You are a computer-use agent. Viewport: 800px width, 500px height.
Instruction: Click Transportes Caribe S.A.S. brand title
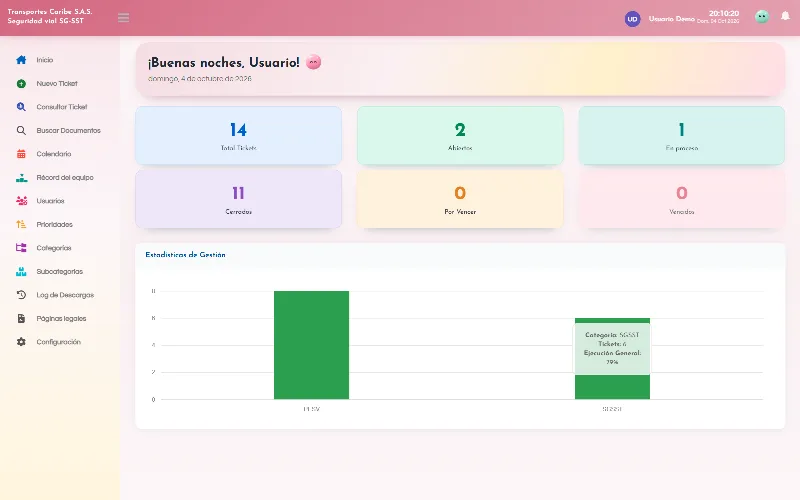tap(49, 11)
